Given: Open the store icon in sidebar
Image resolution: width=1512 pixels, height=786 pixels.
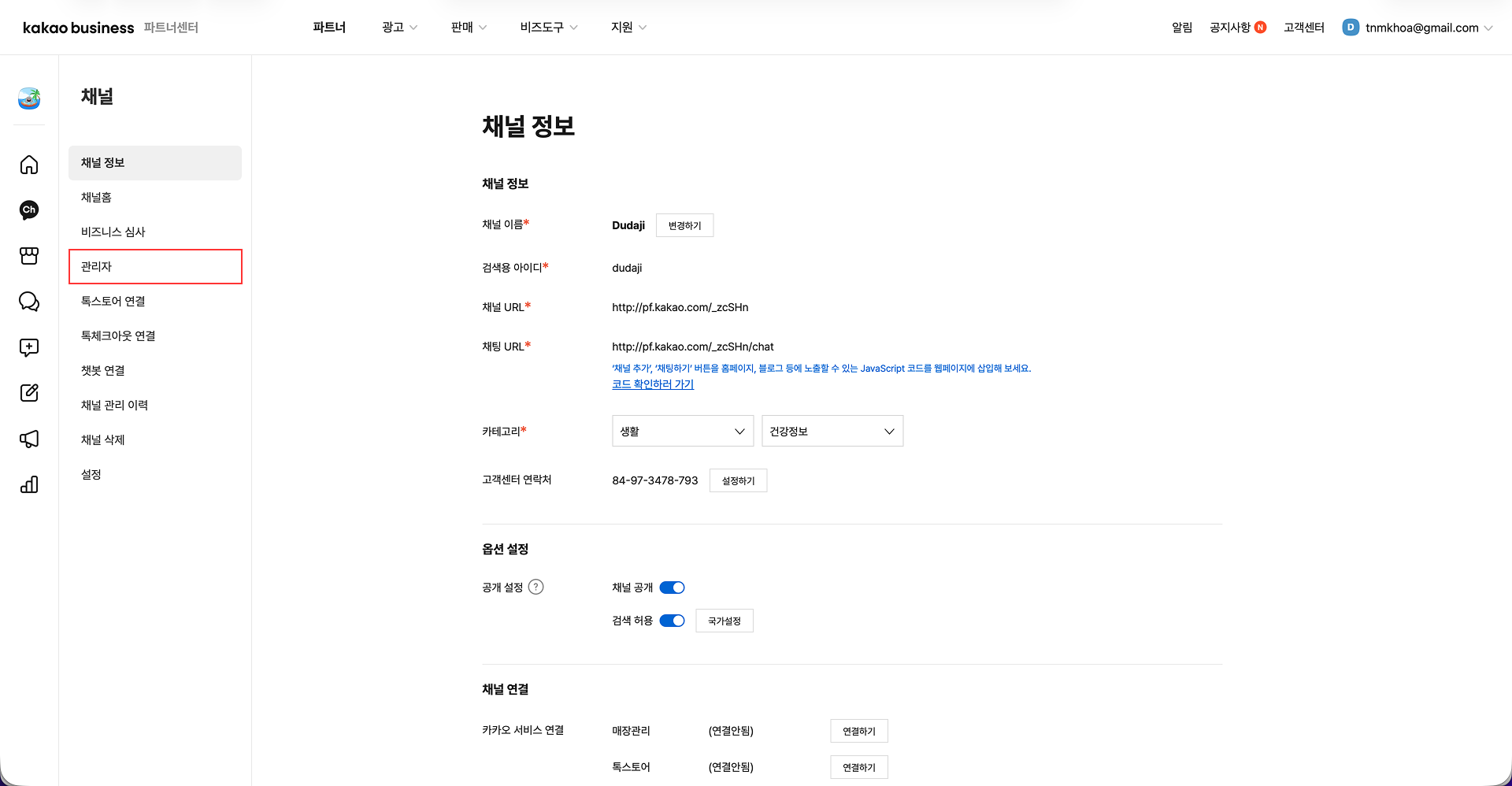Looking at the screenshot, I should [x=28, y=255].
